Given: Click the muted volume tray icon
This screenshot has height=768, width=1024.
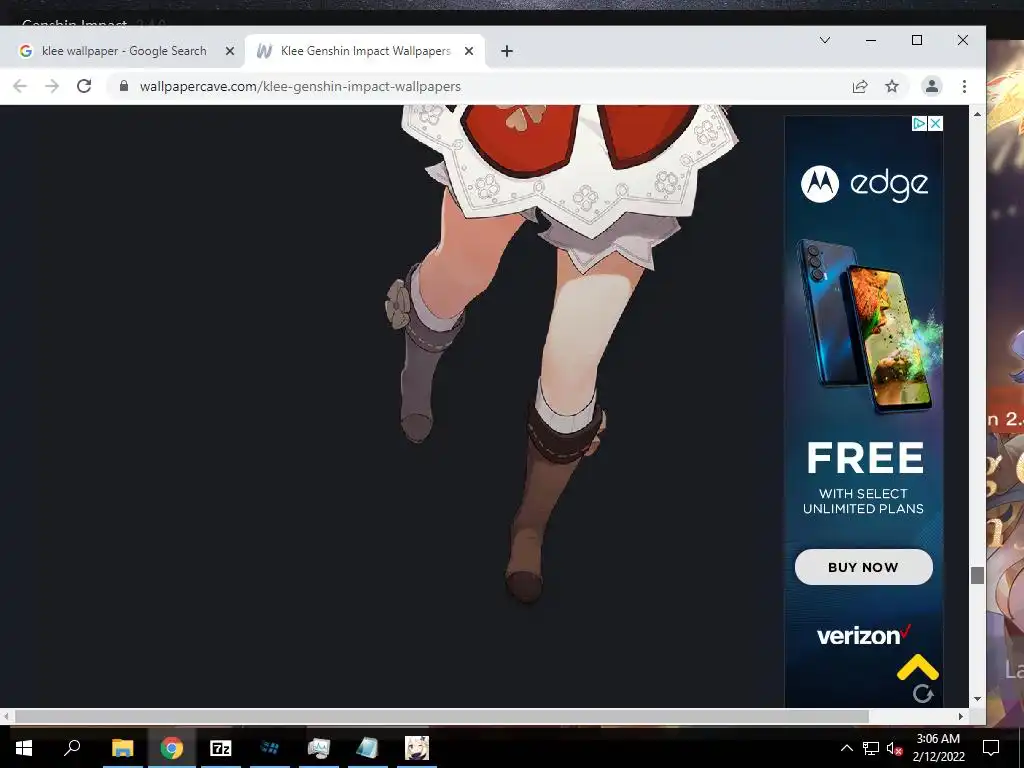Looking at the screenshot, I should pos(894,748).
